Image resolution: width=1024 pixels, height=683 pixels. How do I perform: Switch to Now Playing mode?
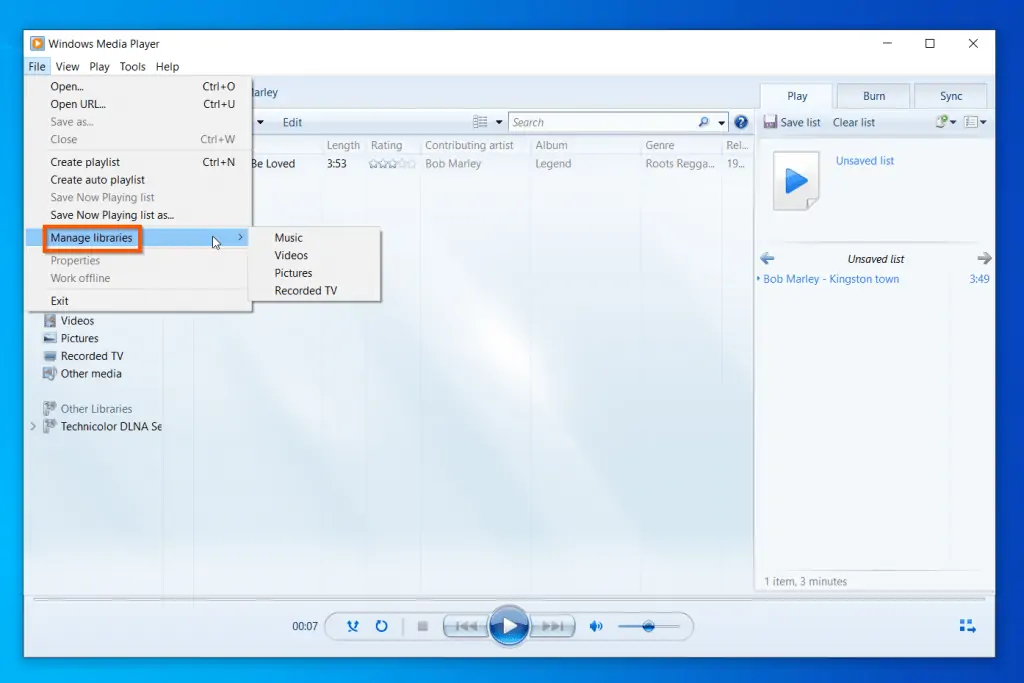pos(967,625)
